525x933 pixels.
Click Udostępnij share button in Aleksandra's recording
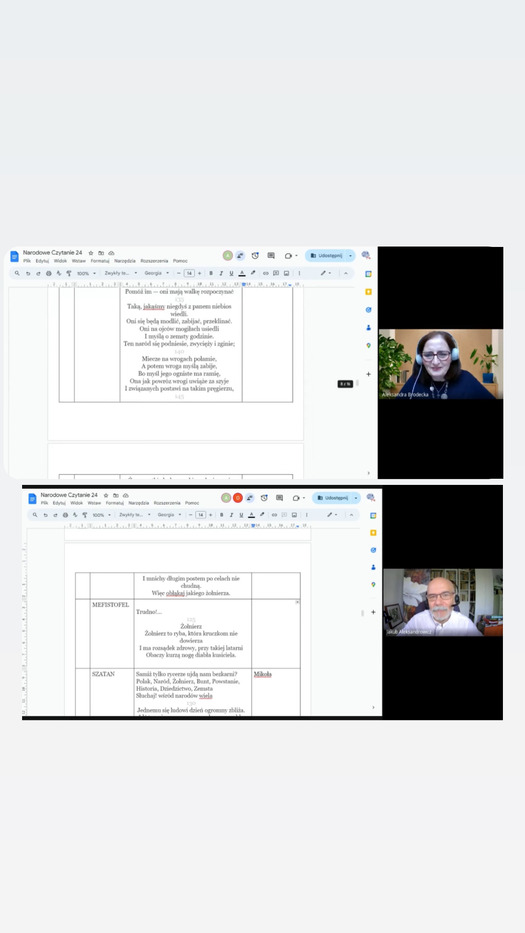pos(326,255)
